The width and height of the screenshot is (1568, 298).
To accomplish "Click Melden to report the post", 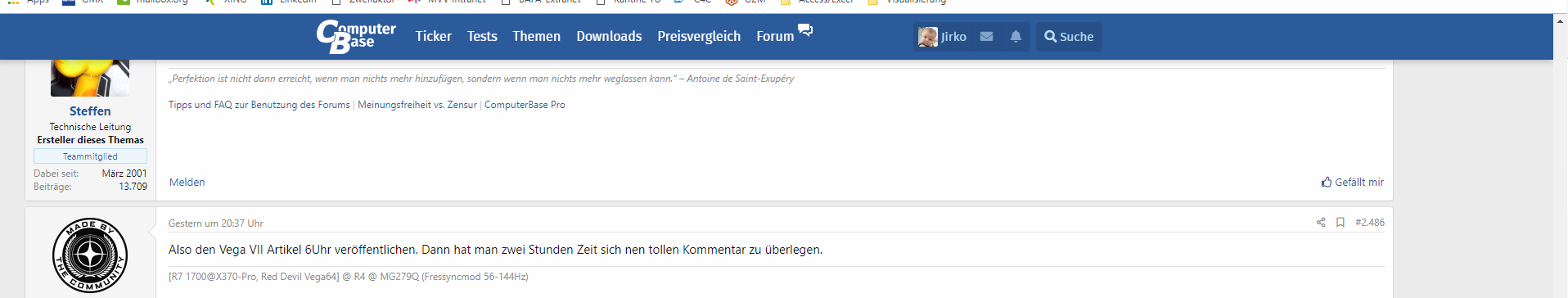I will point(187,182).
